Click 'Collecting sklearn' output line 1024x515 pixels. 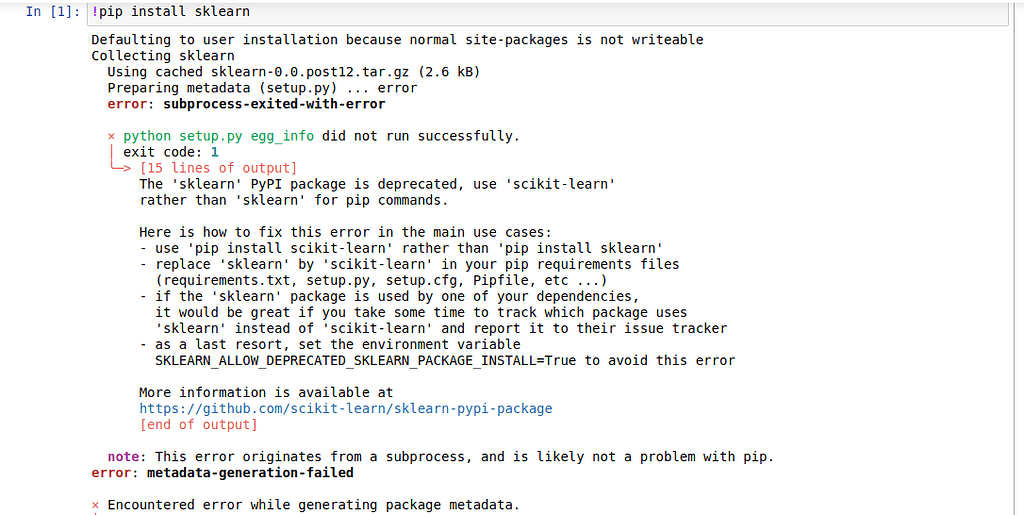coord(163,56)
